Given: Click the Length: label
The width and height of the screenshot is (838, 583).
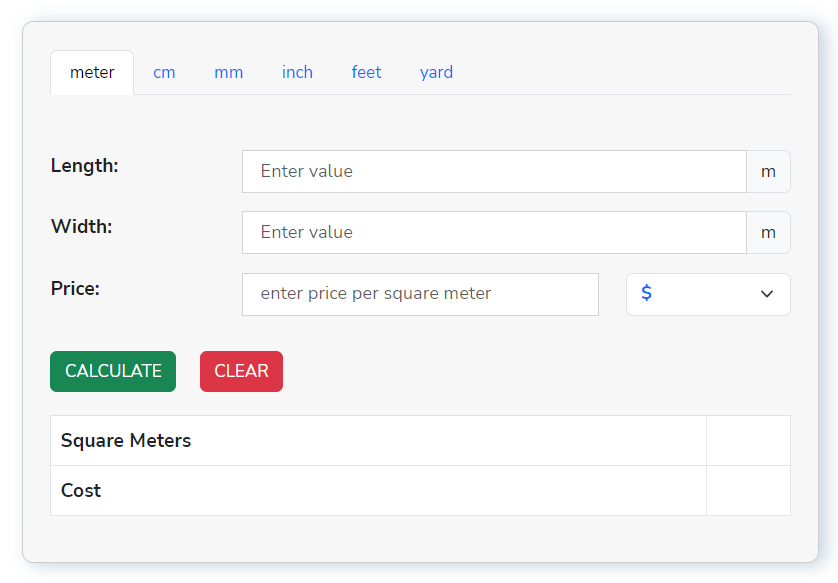Looking at the screenshot, I should [85, 166].
